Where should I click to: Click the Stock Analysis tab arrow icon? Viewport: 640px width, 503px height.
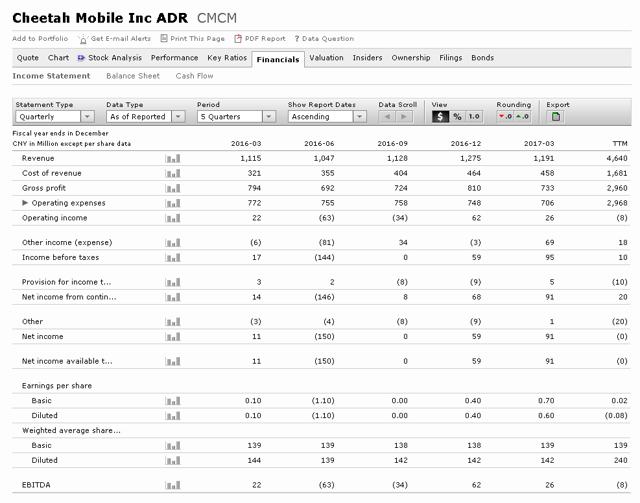coord(81,58)
